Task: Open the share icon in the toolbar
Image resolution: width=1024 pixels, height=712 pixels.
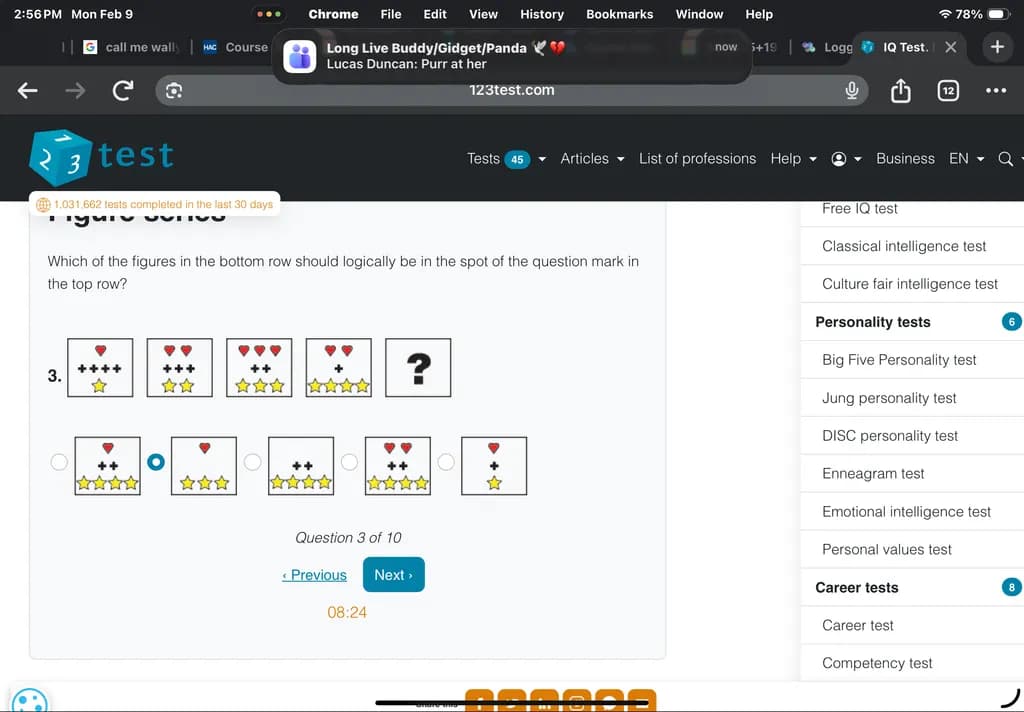Action: (901, 90)
